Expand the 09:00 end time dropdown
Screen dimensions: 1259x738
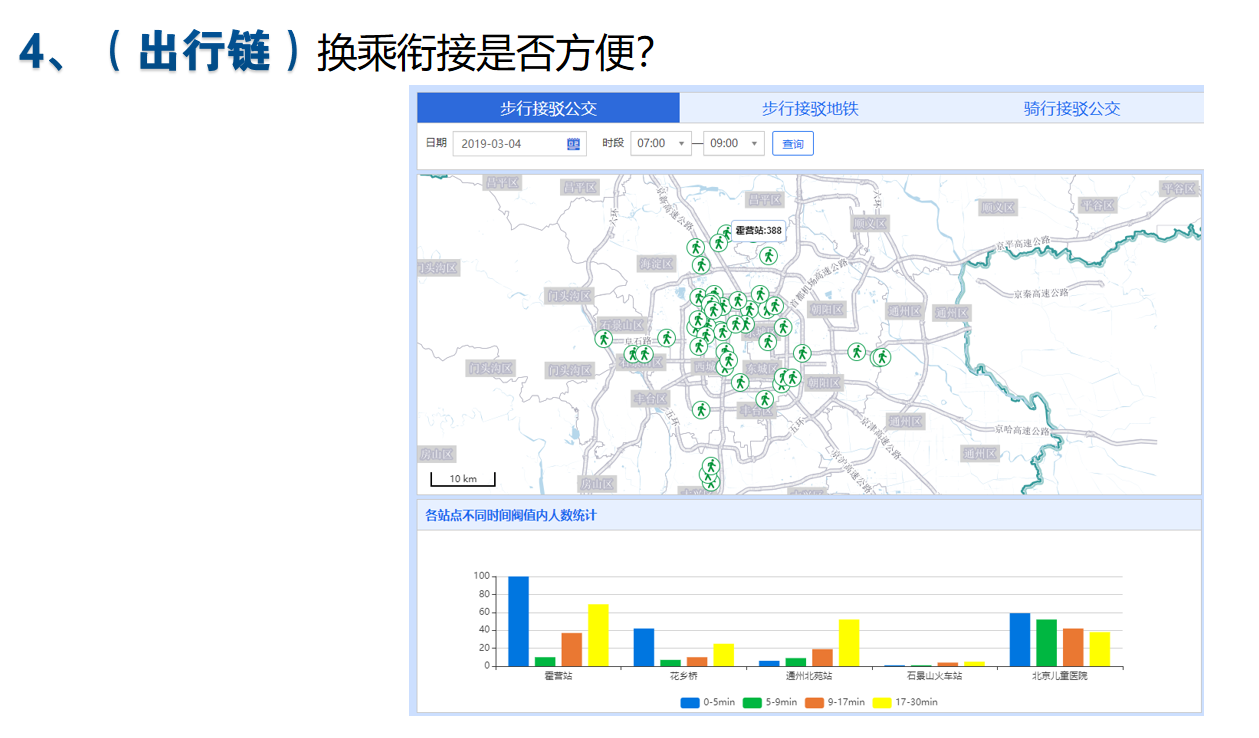click(734, 144)
